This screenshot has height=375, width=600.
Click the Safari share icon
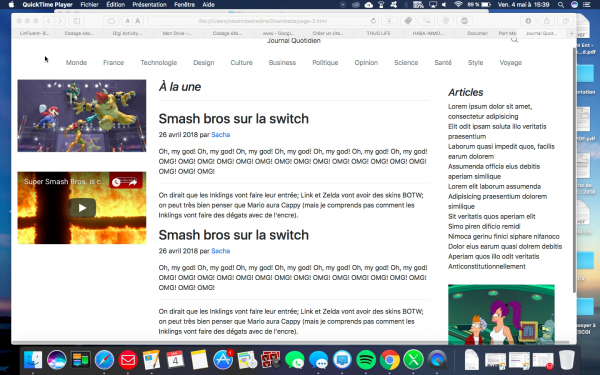(x=546, y=21)
